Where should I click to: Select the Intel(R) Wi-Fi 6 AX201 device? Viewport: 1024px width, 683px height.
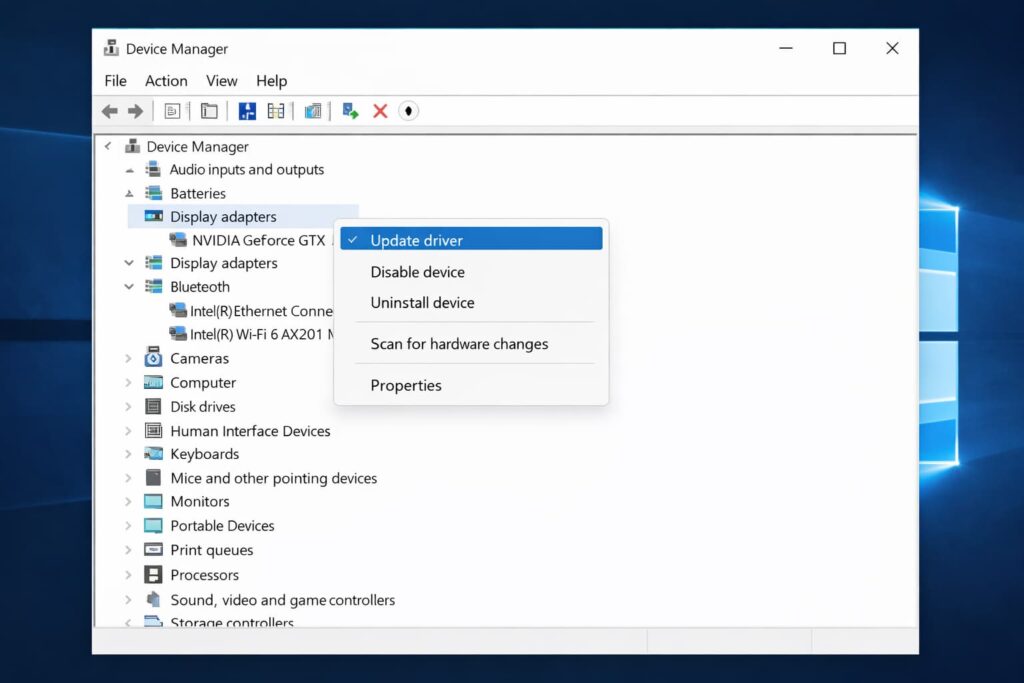coord(260,334)
